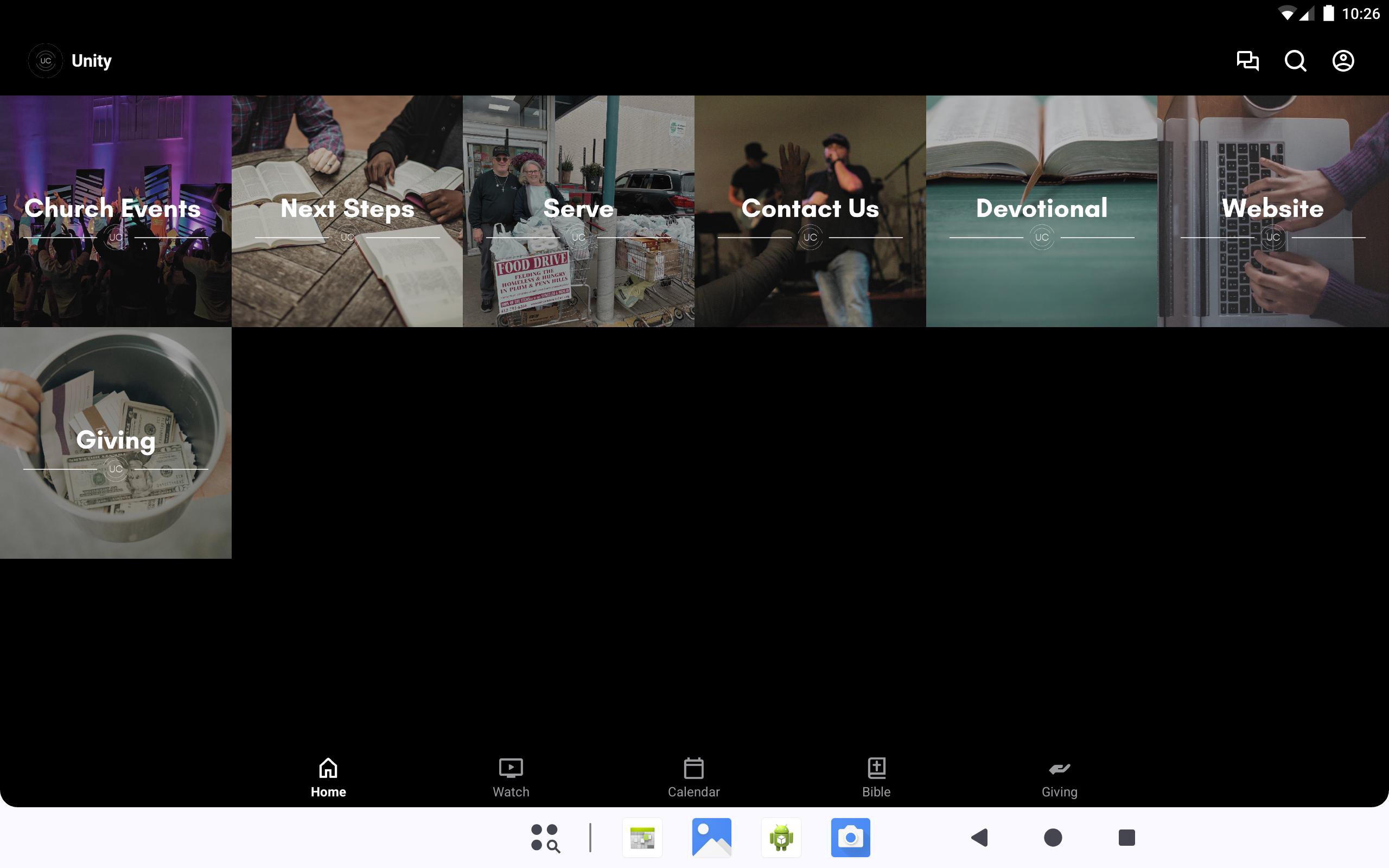Image resolution: width=1389 pixels, height=868 pixels.
Task: Open the Contact Us tile
Action: click(x=810, y=210)
